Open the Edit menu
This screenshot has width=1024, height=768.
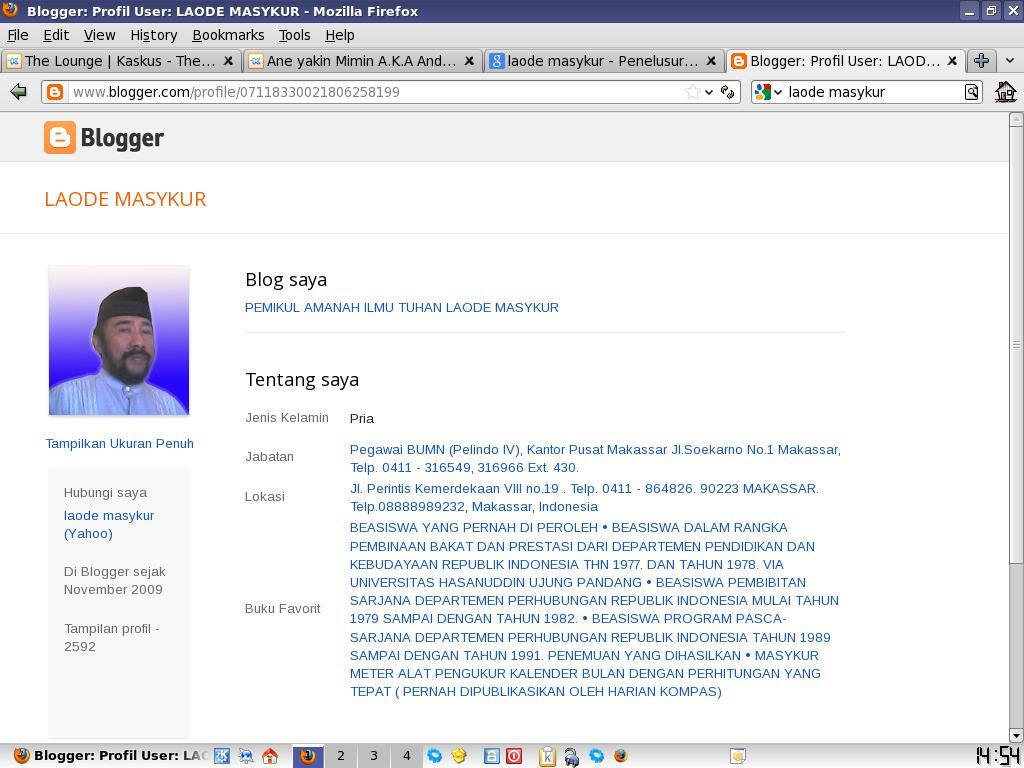[56, 35]
